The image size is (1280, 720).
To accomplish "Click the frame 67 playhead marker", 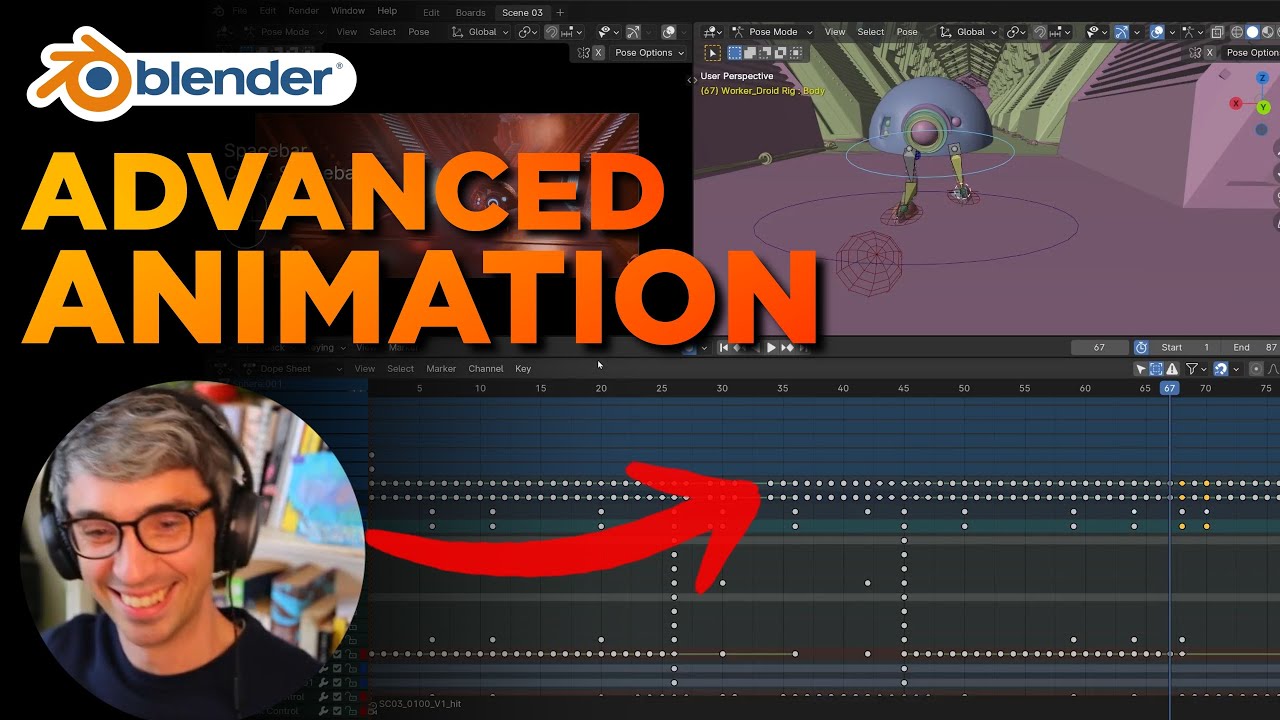I will (x=1169, y=388).
